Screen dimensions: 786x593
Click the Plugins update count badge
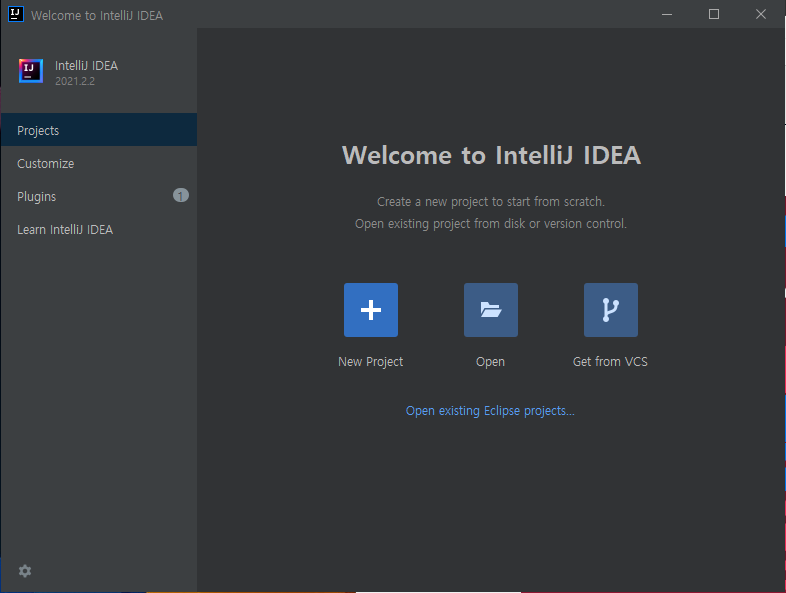point(180,195)
